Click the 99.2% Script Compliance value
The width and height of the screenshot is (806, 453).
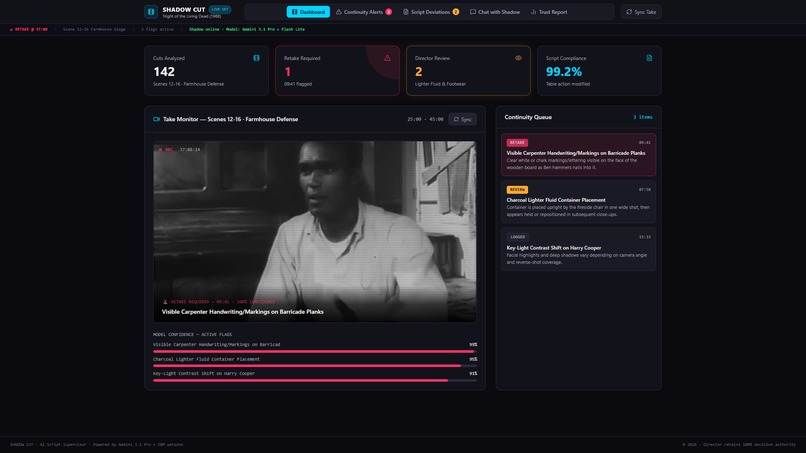[x=564, y=71]
